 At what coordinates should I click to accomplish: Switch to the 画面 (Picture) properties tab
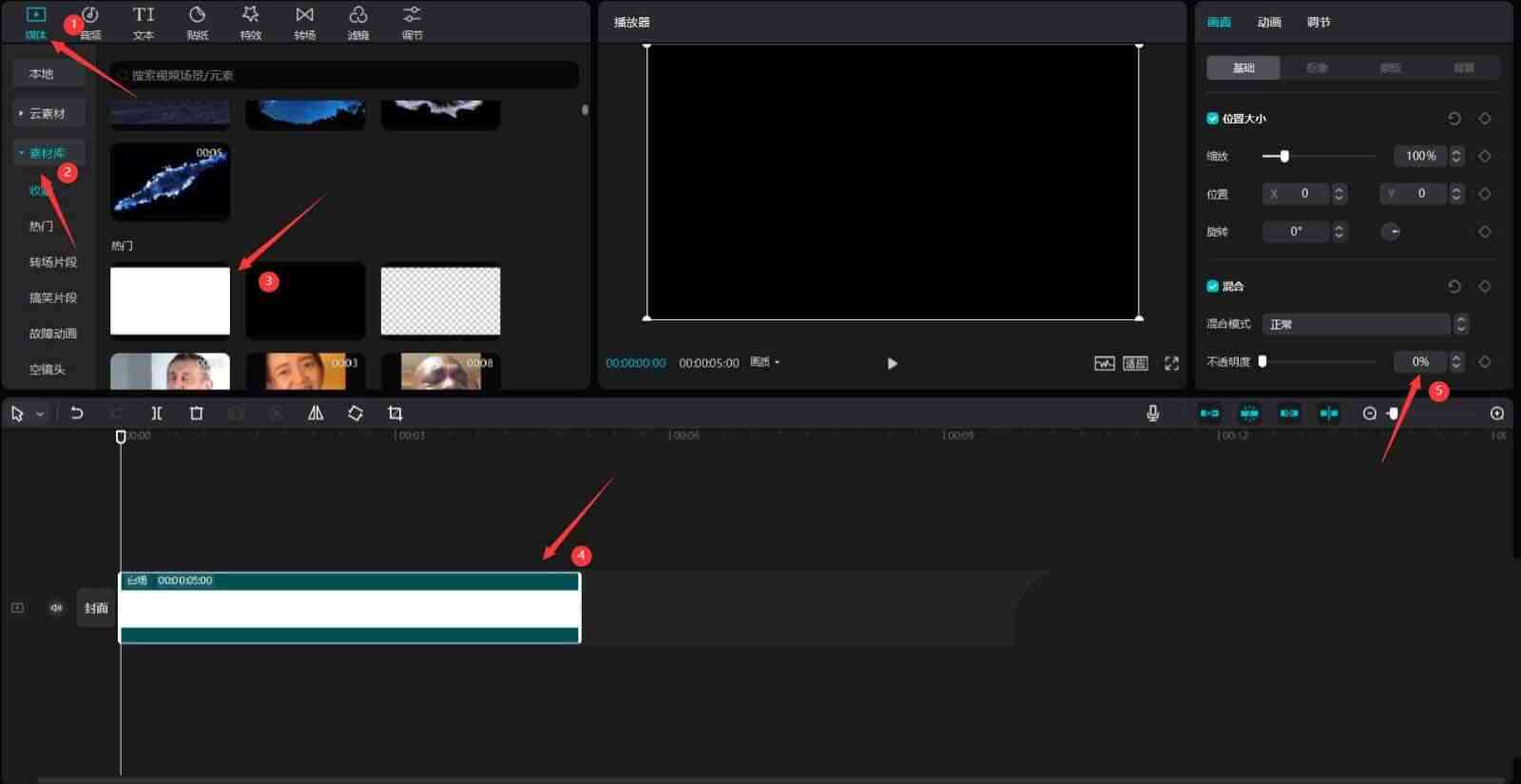(x=1219, y=22)
